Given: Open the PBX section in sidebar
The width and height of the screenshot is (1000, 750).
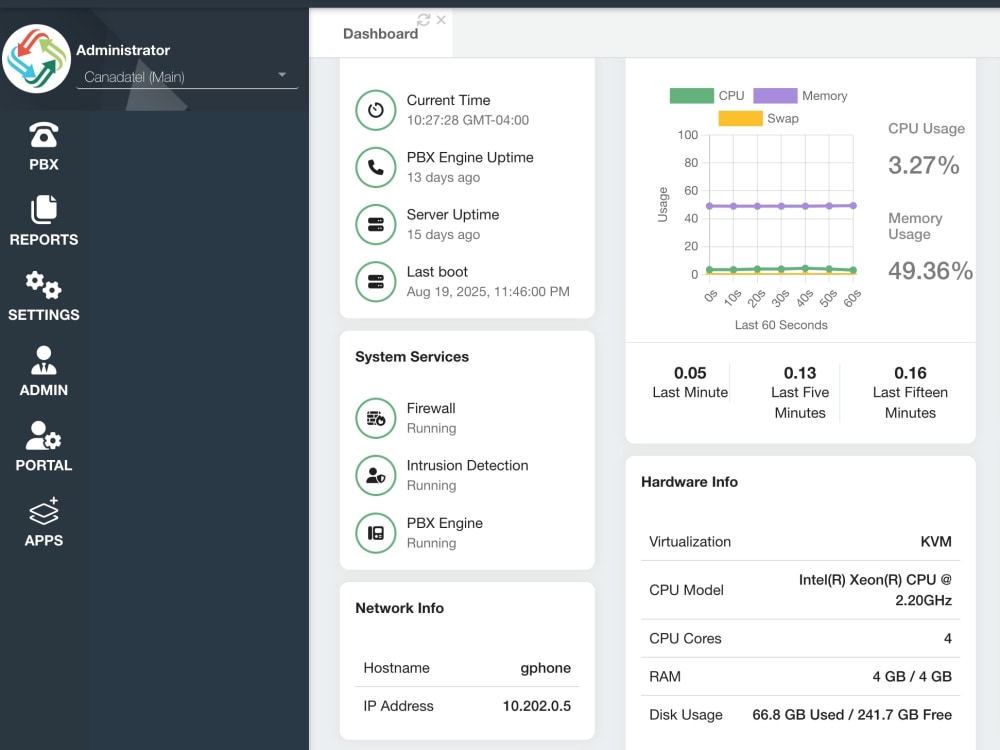Looking at the screenshot, I should [x=43, y=147].
